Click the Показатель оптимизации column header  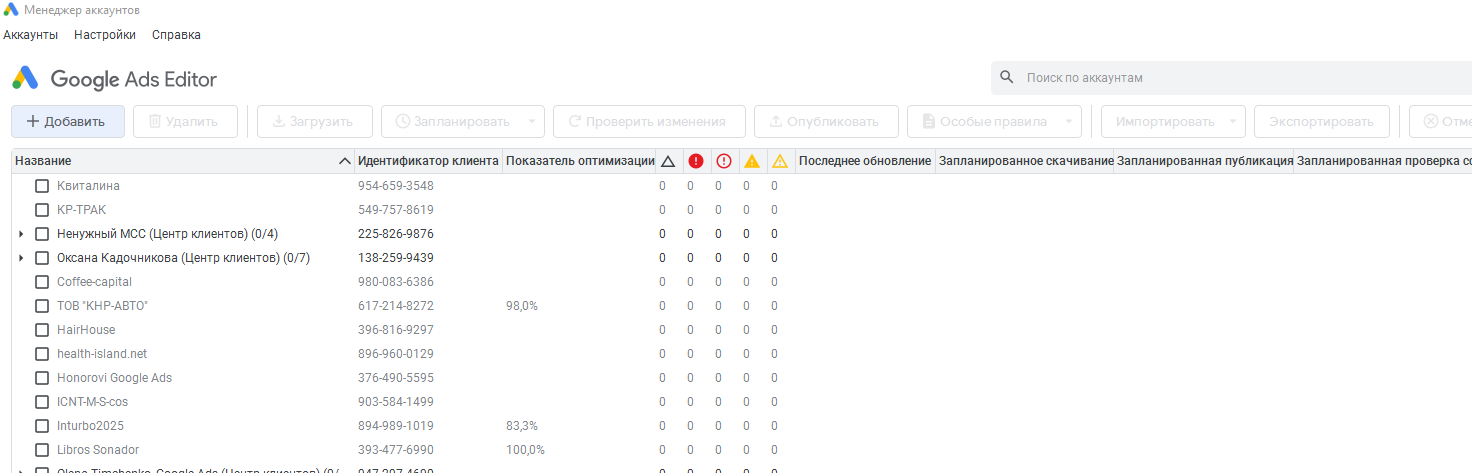pyautogui.click(x=579, y=161)
